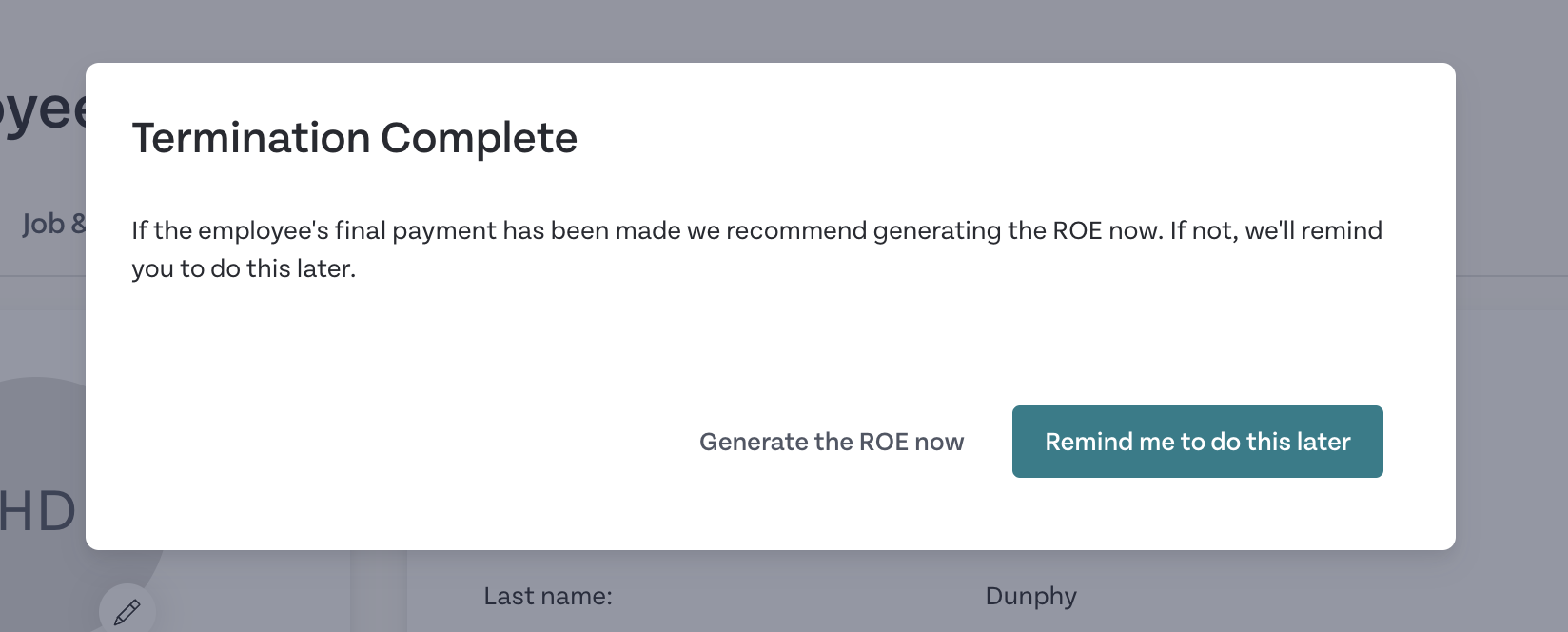Open the partially hidden Job tab
Viewport: 1568px width, 632px height.
pyautogui.click(x=52, y=224)
